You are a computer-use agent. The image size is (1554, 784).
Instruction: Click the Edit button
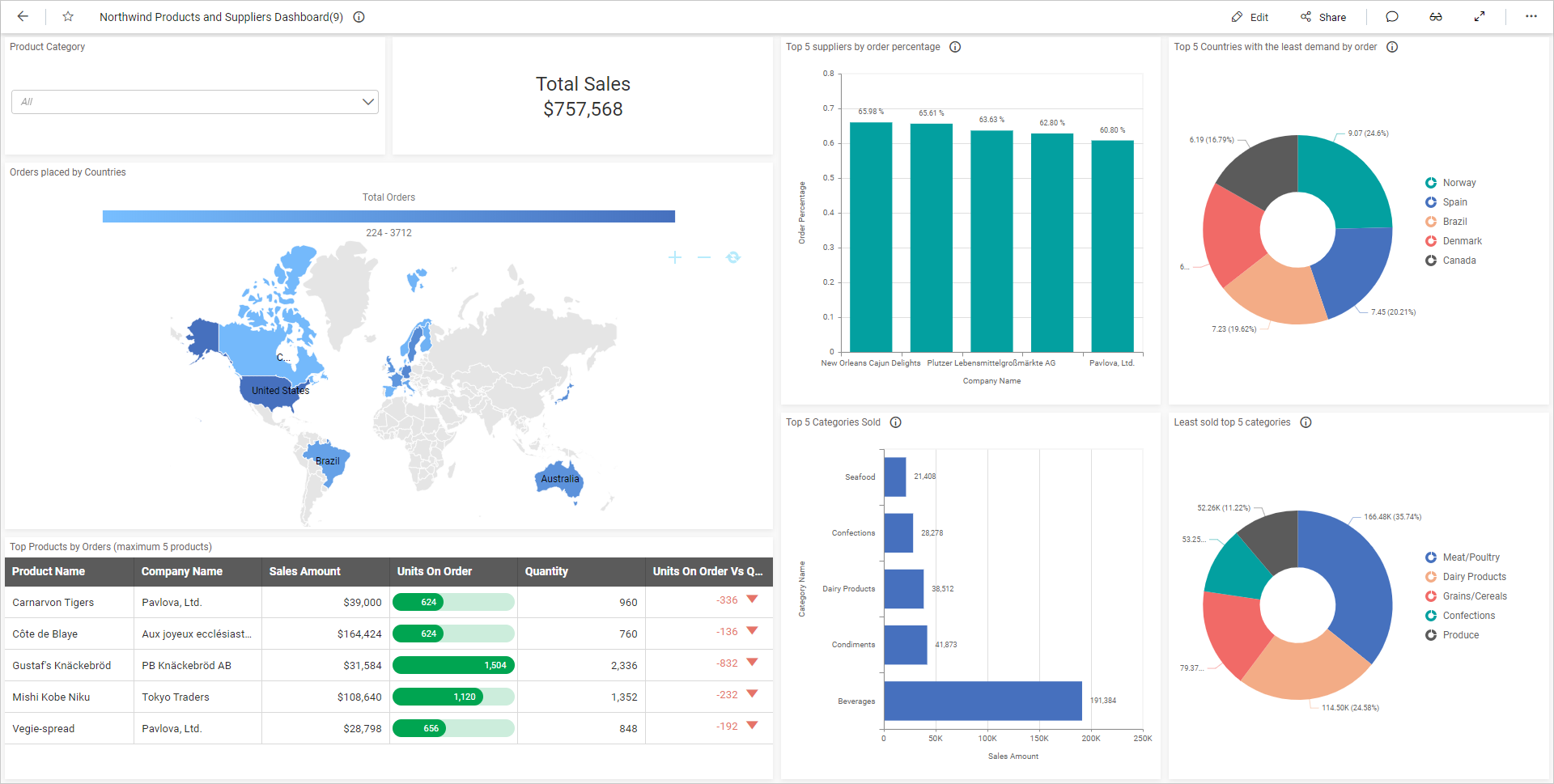[x=1250, y=16]
